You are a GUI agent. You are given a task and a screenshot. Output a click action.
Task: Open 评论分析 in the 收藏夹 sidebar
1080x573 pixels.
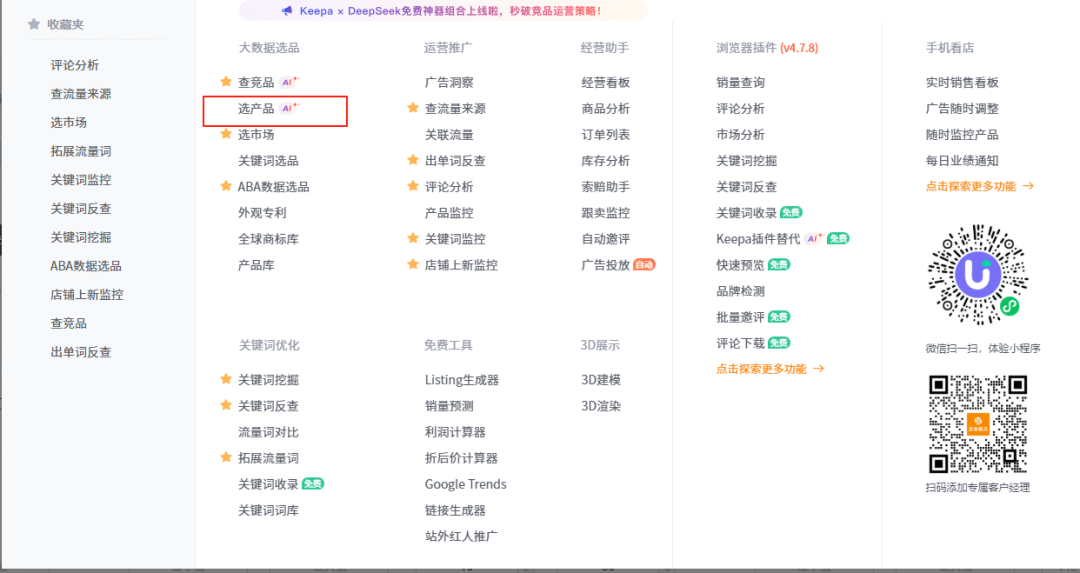click(74, 65)
